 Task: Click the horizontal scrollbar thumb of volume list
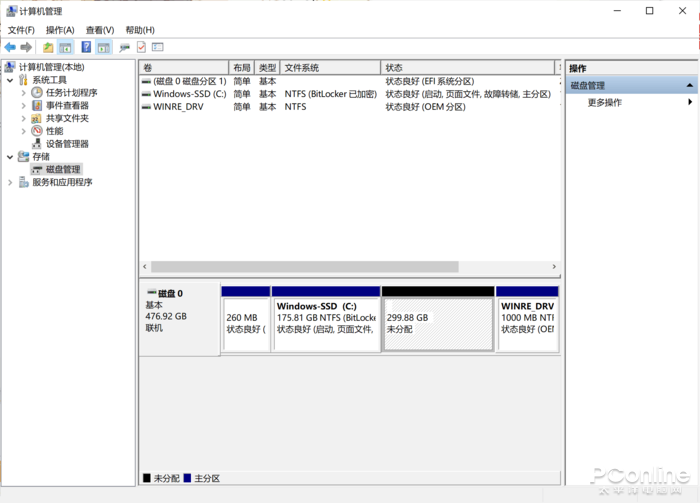point(304,266)
